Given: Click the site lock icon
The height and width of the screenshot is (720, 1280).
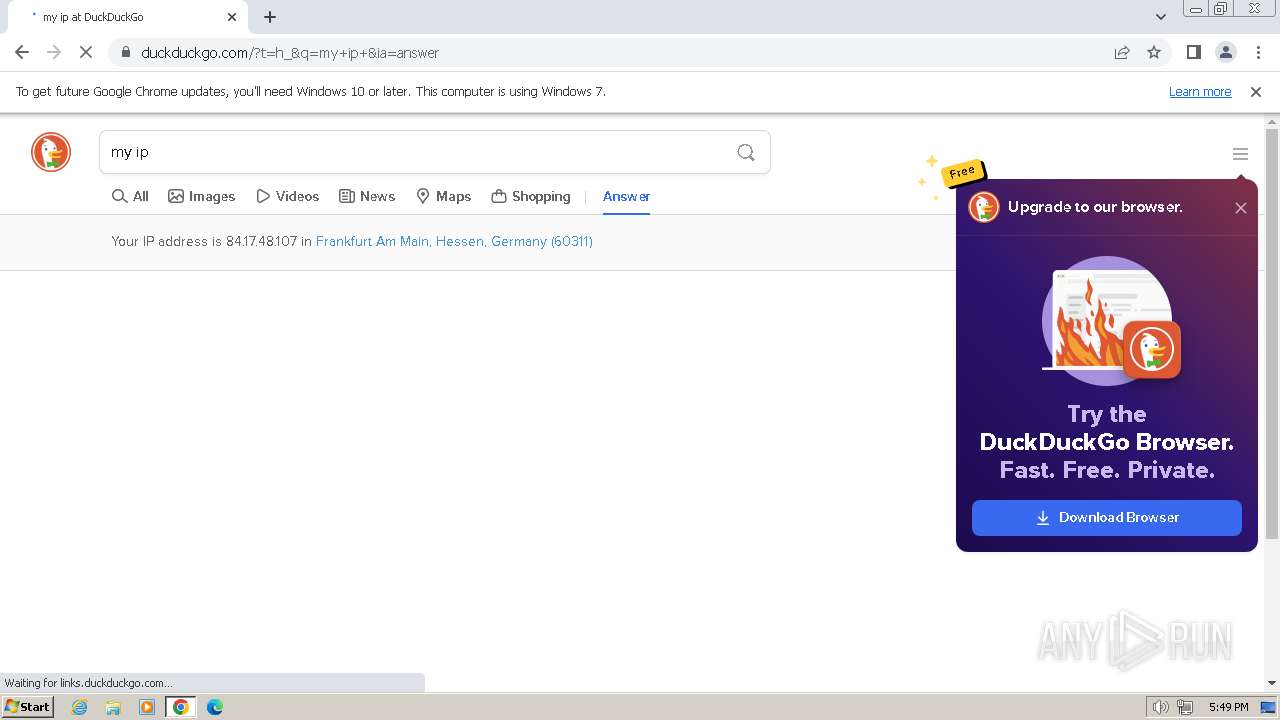Looking at the screenshot, I should (125, 53).
